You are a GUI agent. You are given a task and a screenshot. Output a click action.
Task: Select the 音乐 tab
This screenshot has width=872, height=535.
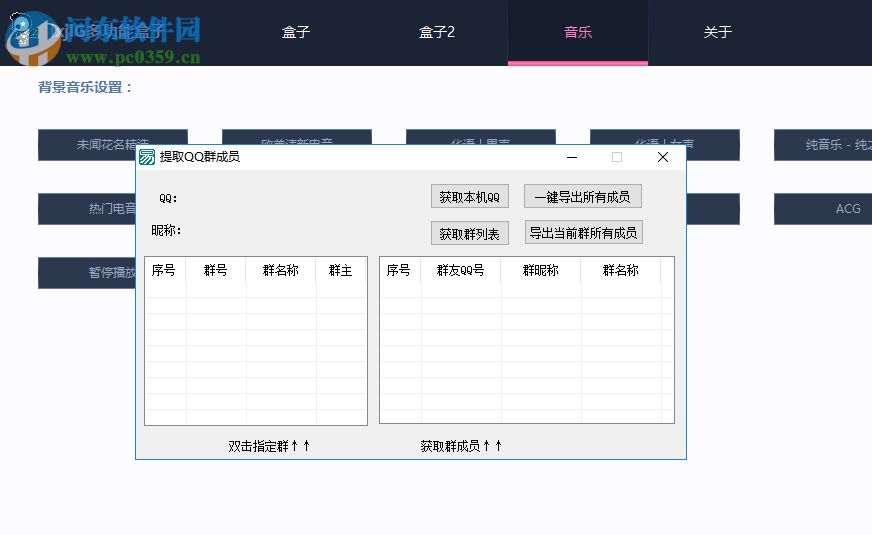pyautogui.click(x=578, y=32)
